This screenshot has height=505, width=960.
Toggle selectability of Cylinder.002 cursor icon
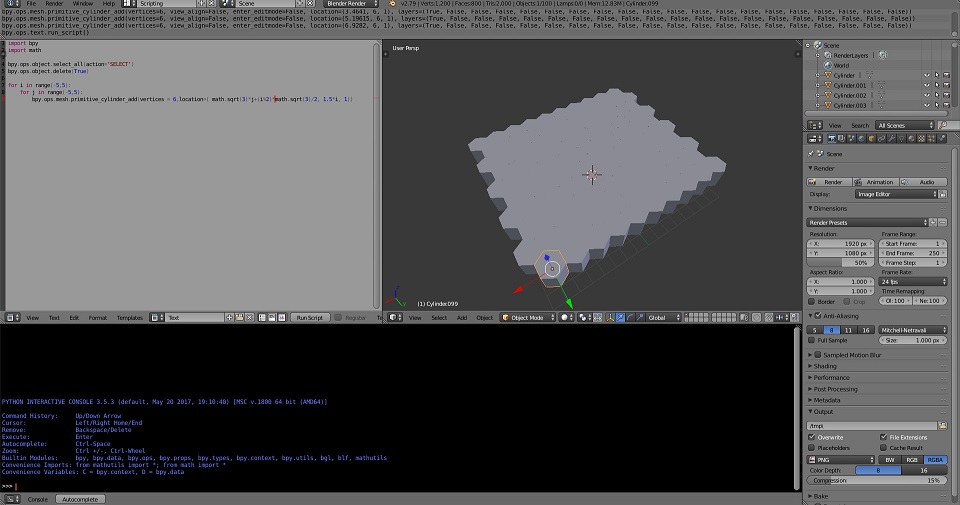pos(937,95)
